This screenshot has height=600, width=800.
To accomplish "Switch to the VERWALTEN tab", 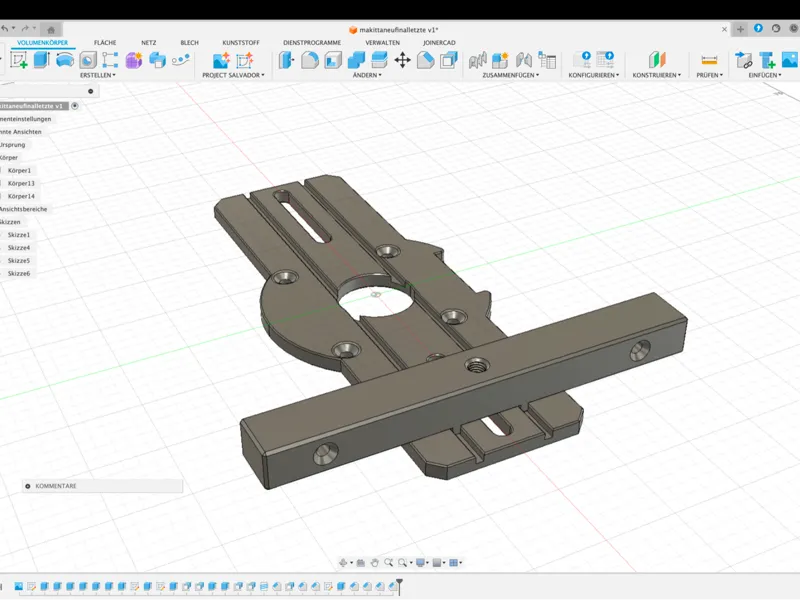I will point(383,43).
